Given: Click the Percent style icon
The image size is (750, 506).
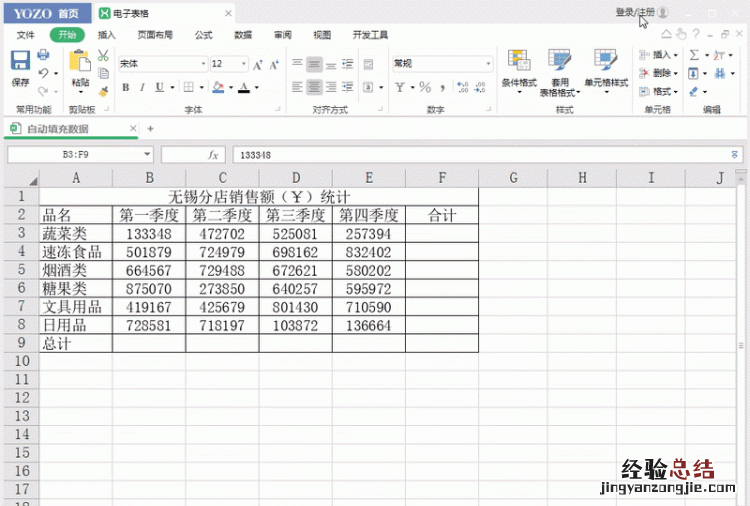Looking at the screenshot, I should pos(425,87).
